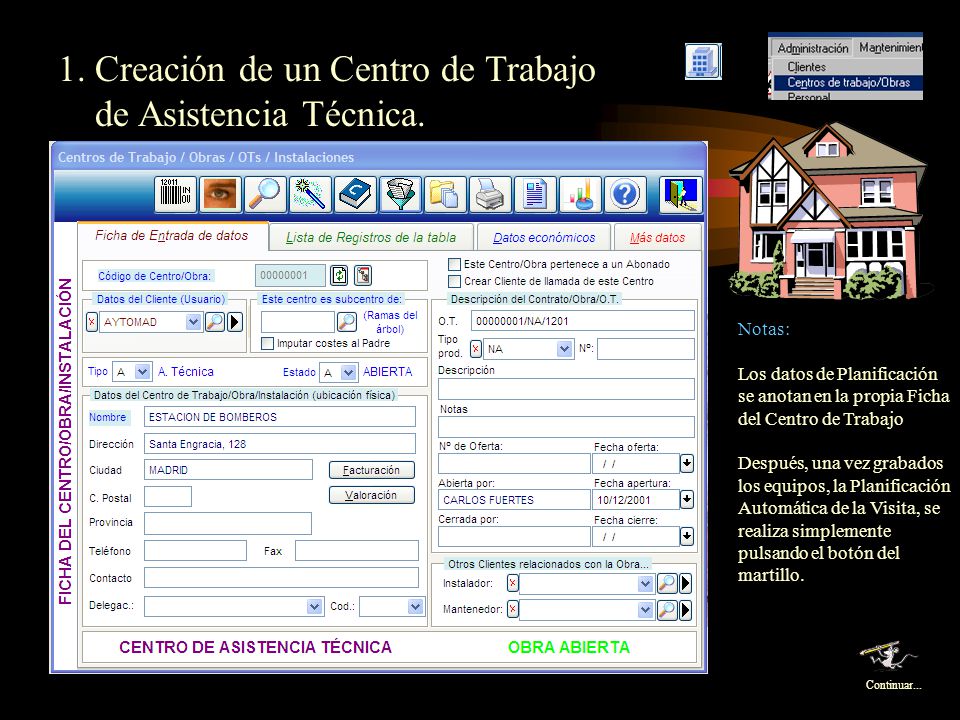Click the subcentro search magnifier icon

347,322
